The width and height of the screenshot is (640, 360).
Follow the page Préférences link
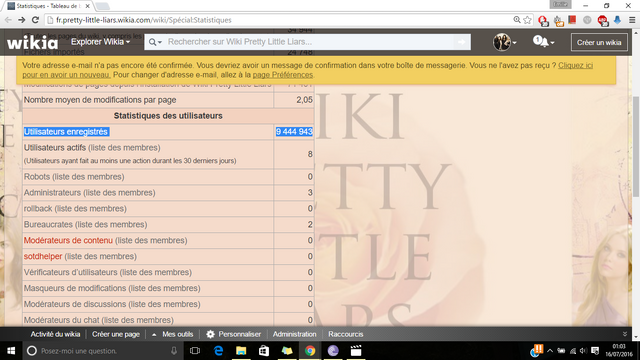pos(282,75)
